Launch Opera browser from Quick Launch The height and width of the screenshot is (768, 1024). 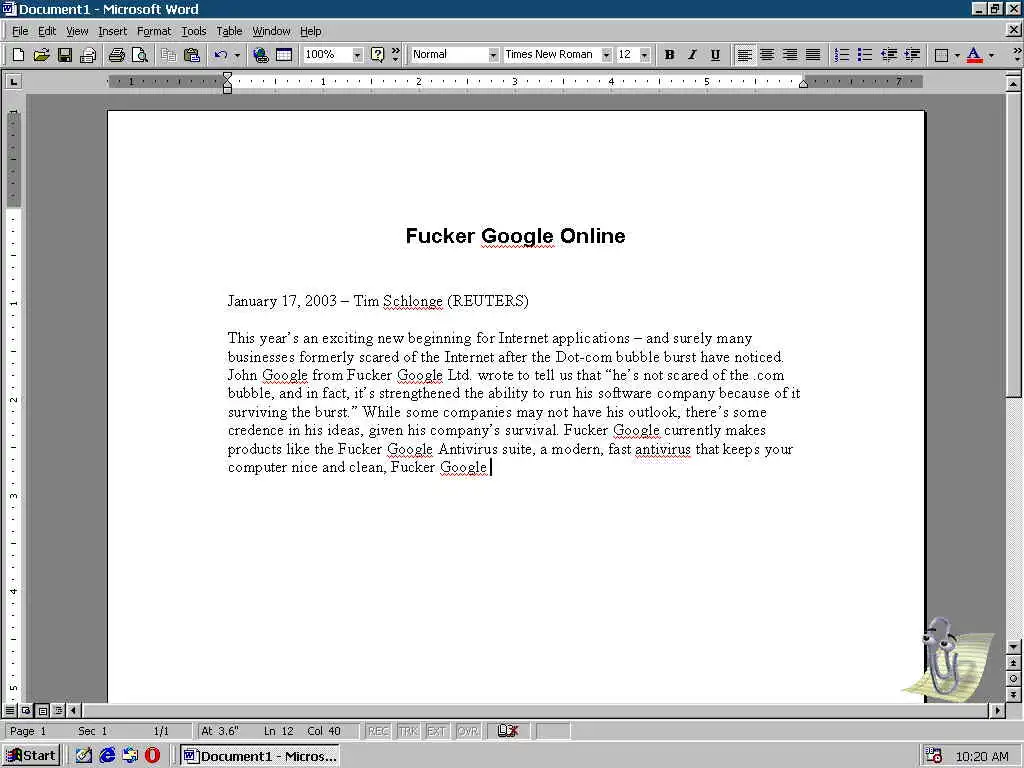tap(152, 756)
